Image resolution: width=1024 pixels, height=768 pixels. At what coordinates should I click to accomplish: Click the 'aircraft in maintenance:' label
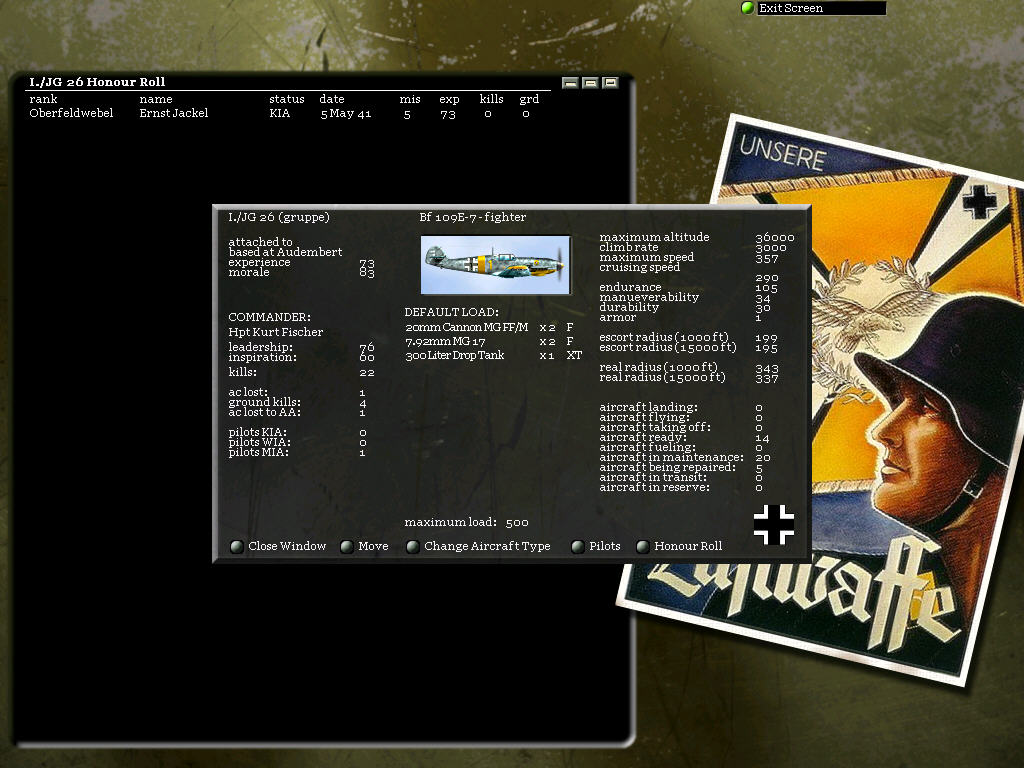point(671,457)
